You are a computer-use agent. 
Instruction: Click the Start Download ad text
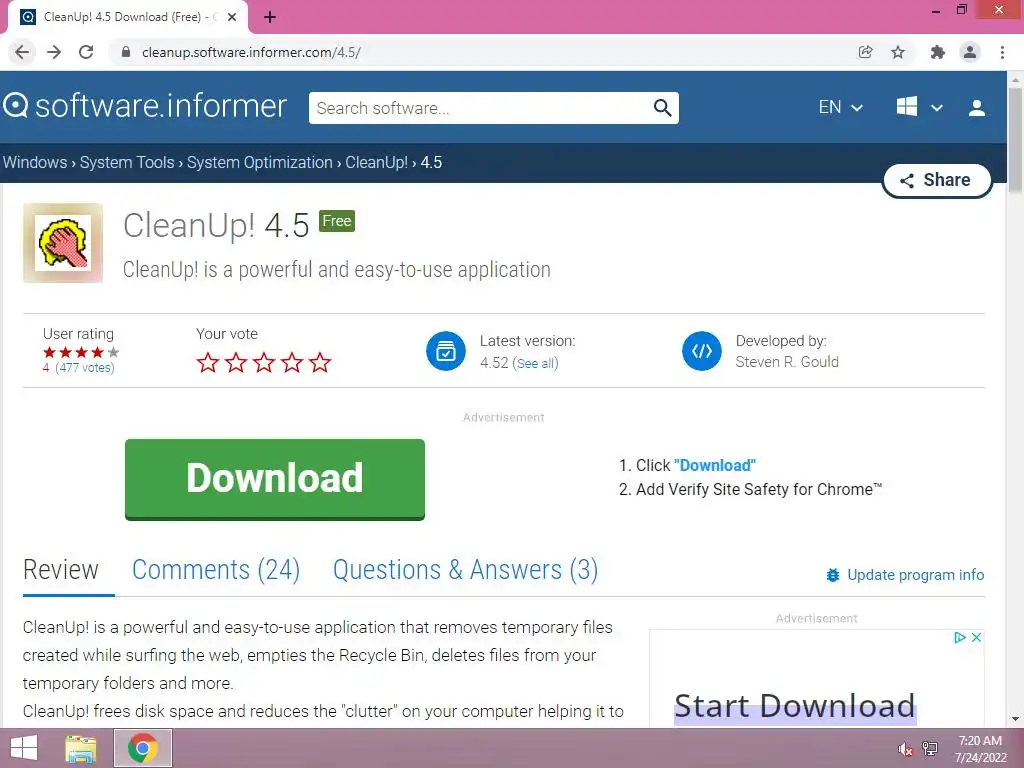[795, 706]
